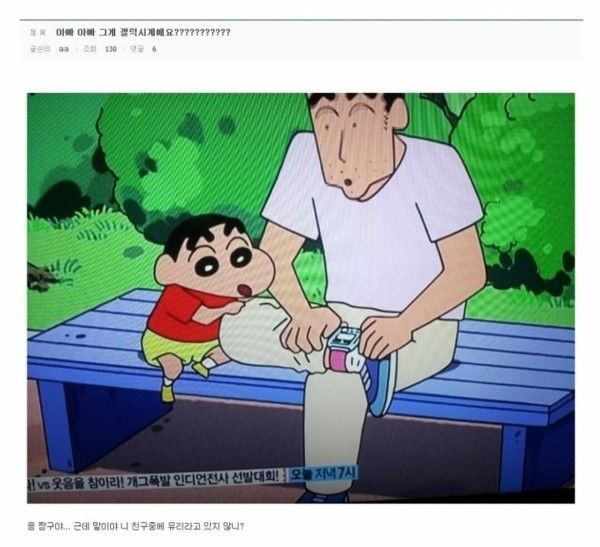Viewport: 600px width, 547px height.
Task: Click the 글쓴이 author label
Action: pyautogui.click(x=40, y=49)
